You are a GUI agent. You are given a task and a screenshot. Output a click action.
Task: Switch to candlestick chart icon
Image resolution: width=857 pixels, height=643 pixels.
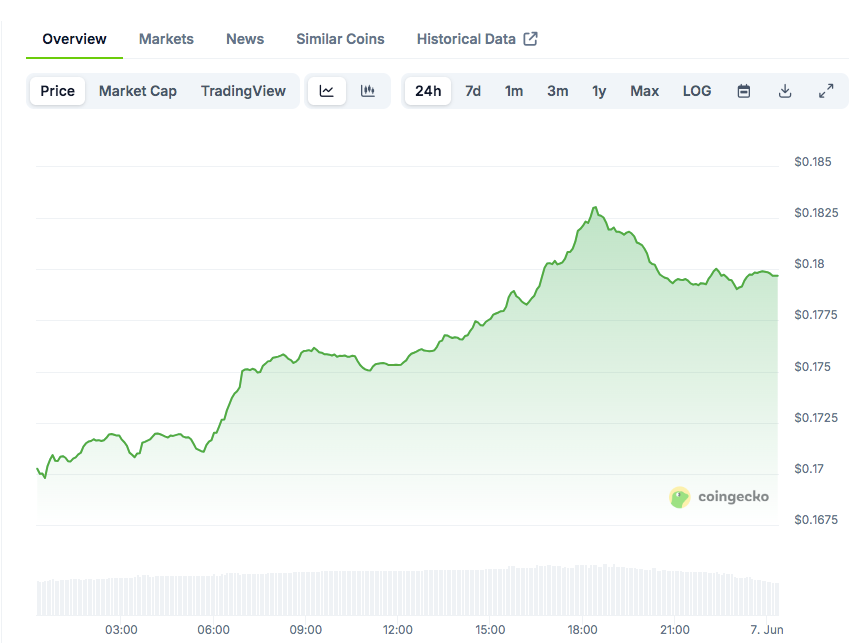(x=368, y=91)
